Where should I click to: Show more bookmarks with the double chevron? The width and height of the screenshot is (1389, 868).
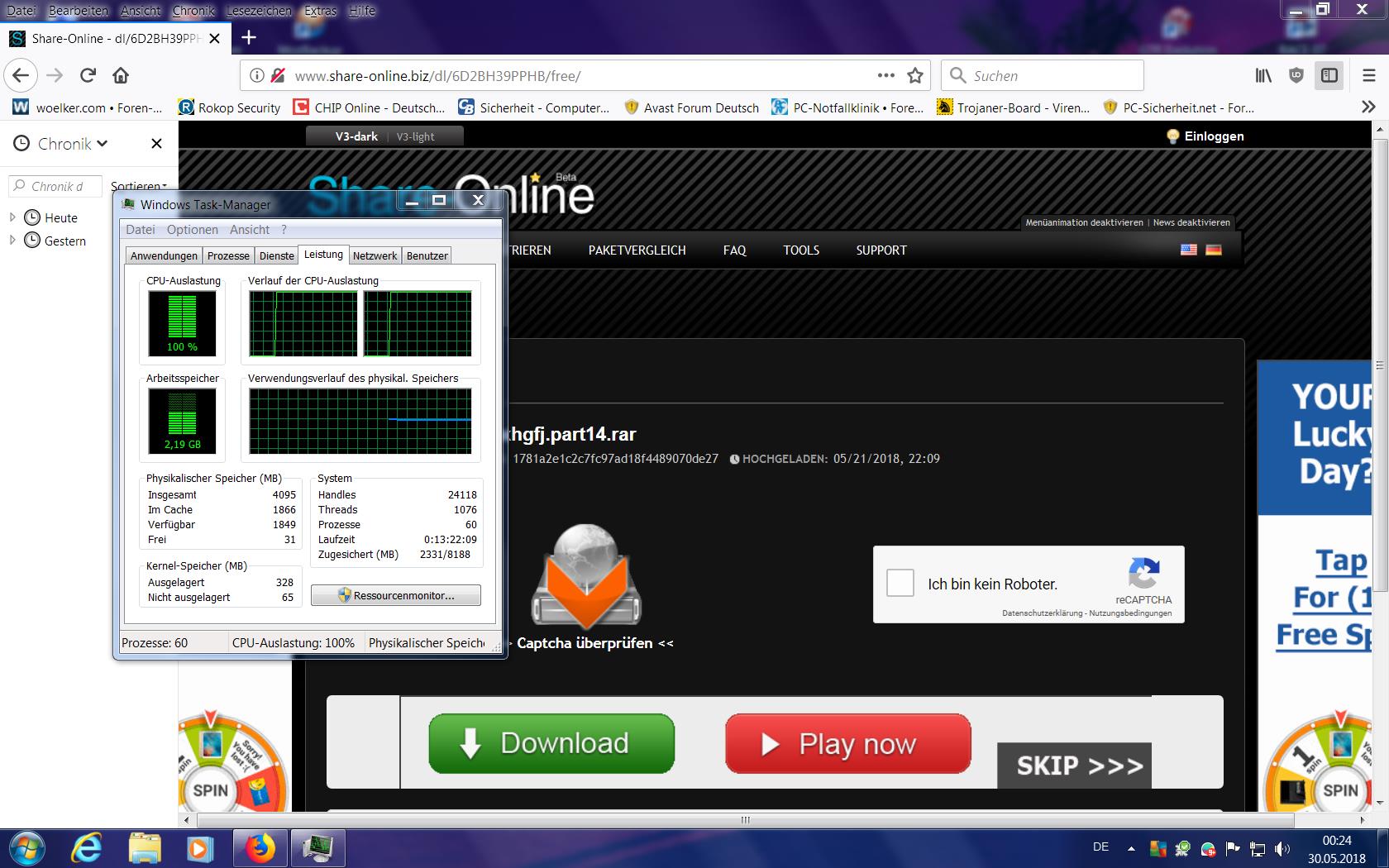click(1368, 107)
